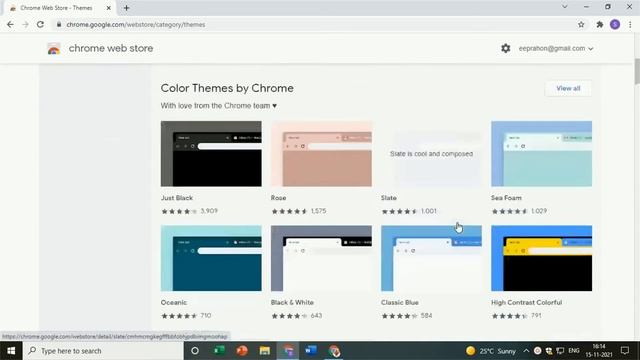Bookmark this page with star icon
Image resolution: width=640 pixels, height=360 pixels.
click(581, 24)
